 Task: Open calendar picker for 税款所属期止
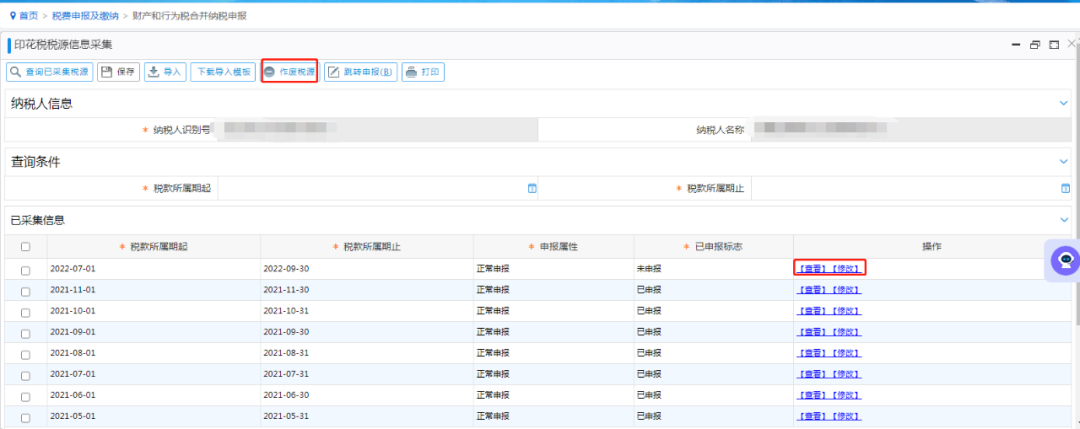pyautogui.click(x=1065, y=188)
